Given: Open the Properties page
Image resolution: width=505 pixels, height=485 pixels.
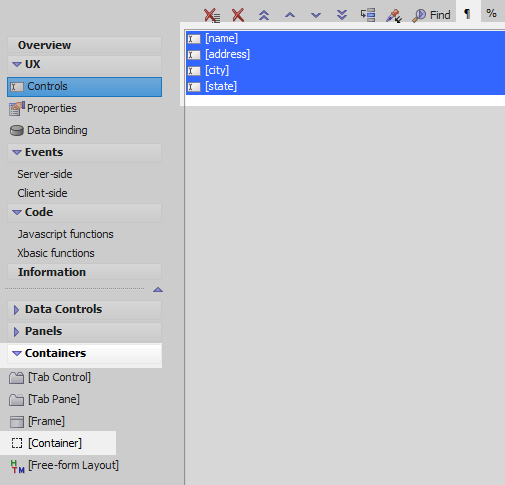Looking at the screenshot, I should coord(43,108).
